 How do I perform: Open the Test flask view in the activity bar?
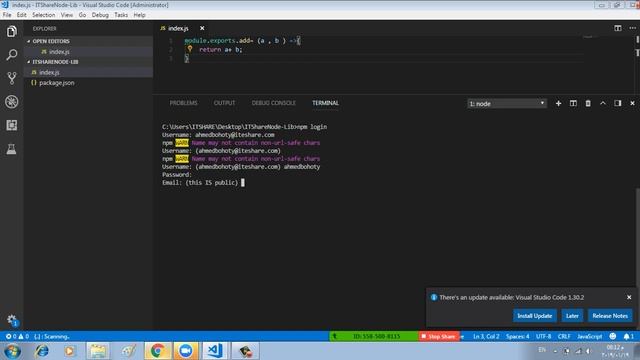pos(11,149)
